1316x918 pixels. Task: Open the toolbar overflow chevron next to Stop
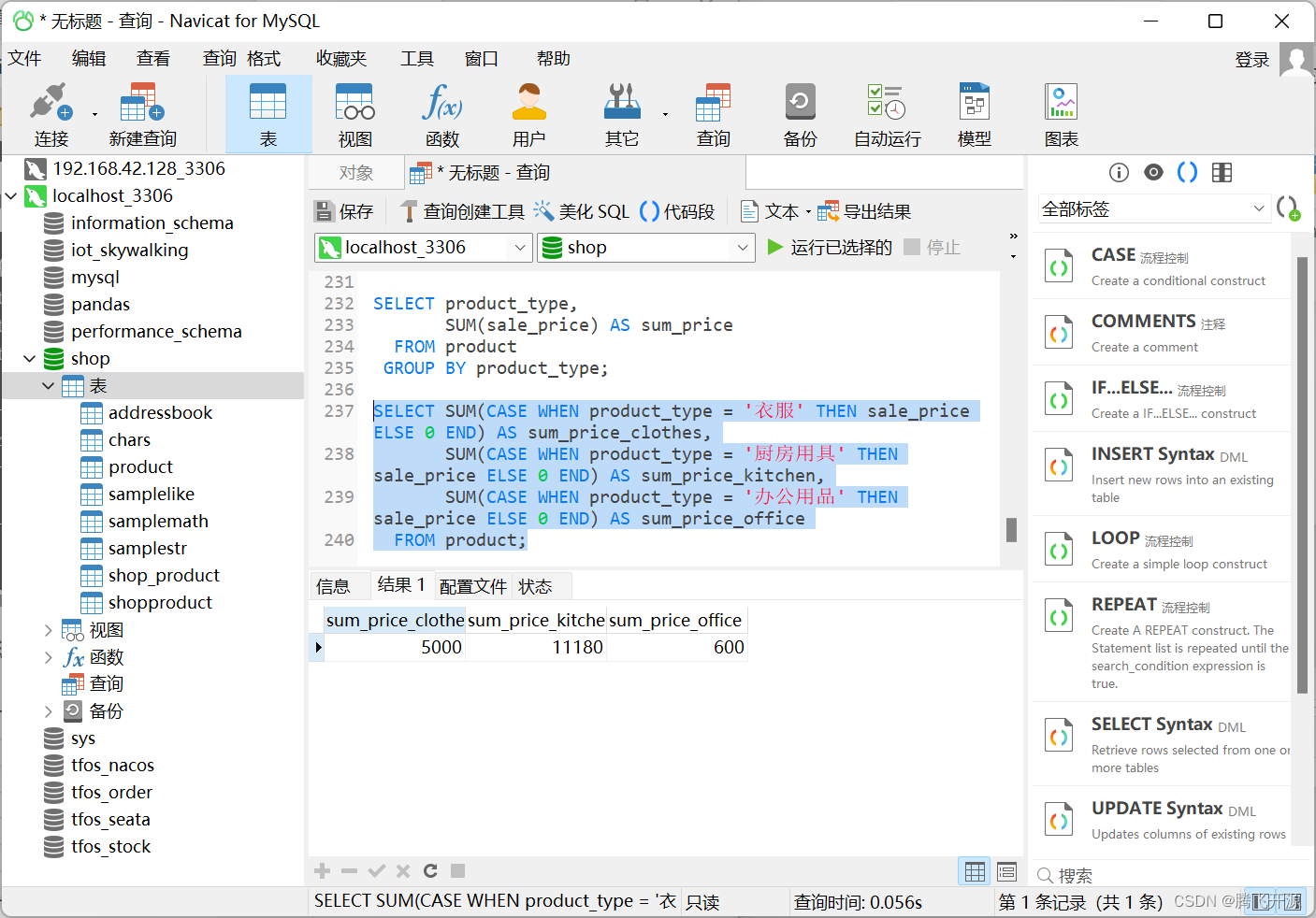(1013, 236)
